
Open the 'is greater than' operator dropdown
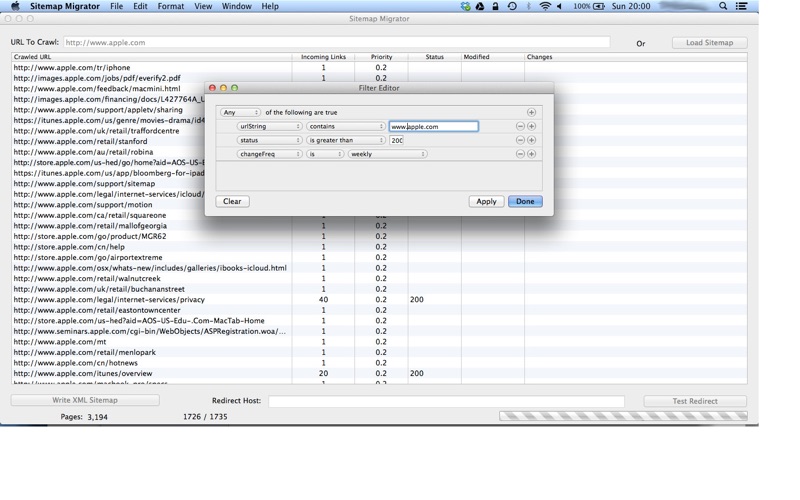coord(346,140)
